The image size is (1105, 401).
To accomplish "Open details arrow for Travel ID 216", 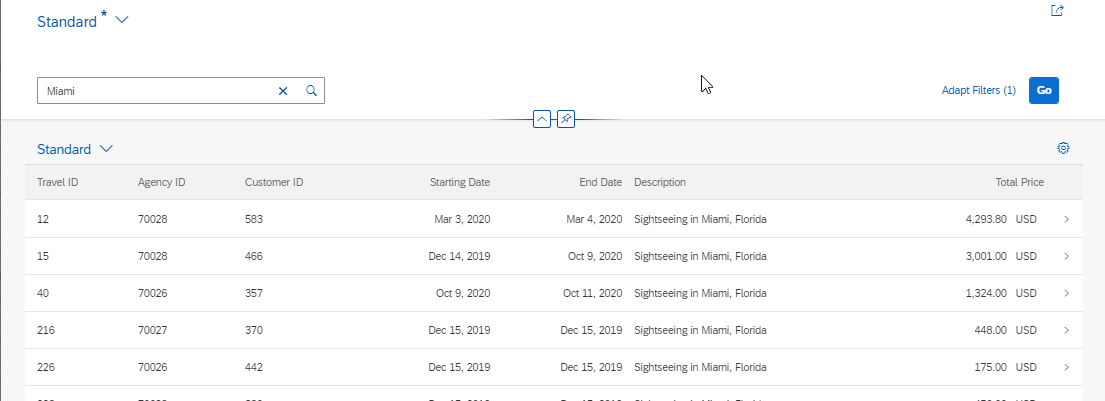I will point(1066,330).
